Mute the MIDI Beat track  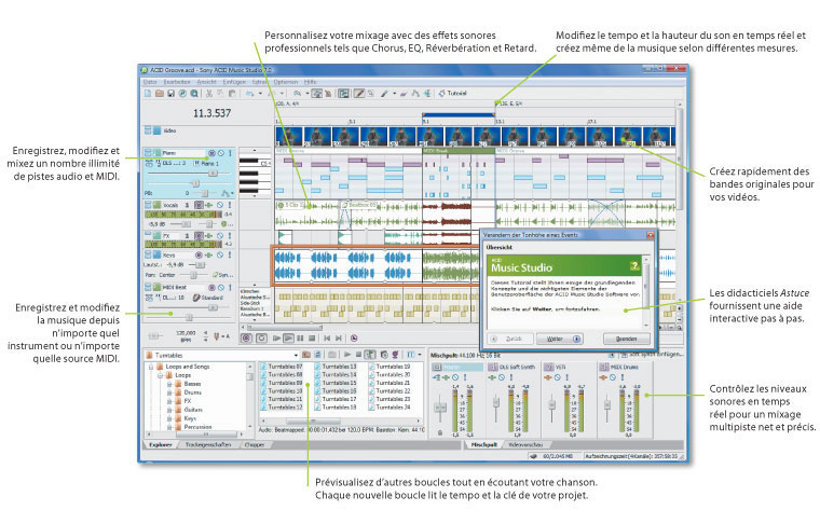click(x=221, y=288)
